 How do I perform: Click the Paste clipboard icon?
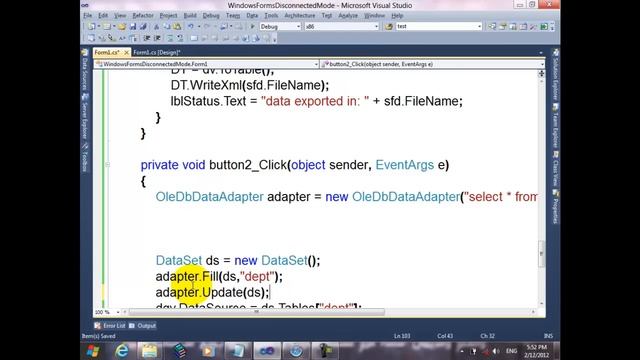(x=177, y=27)
